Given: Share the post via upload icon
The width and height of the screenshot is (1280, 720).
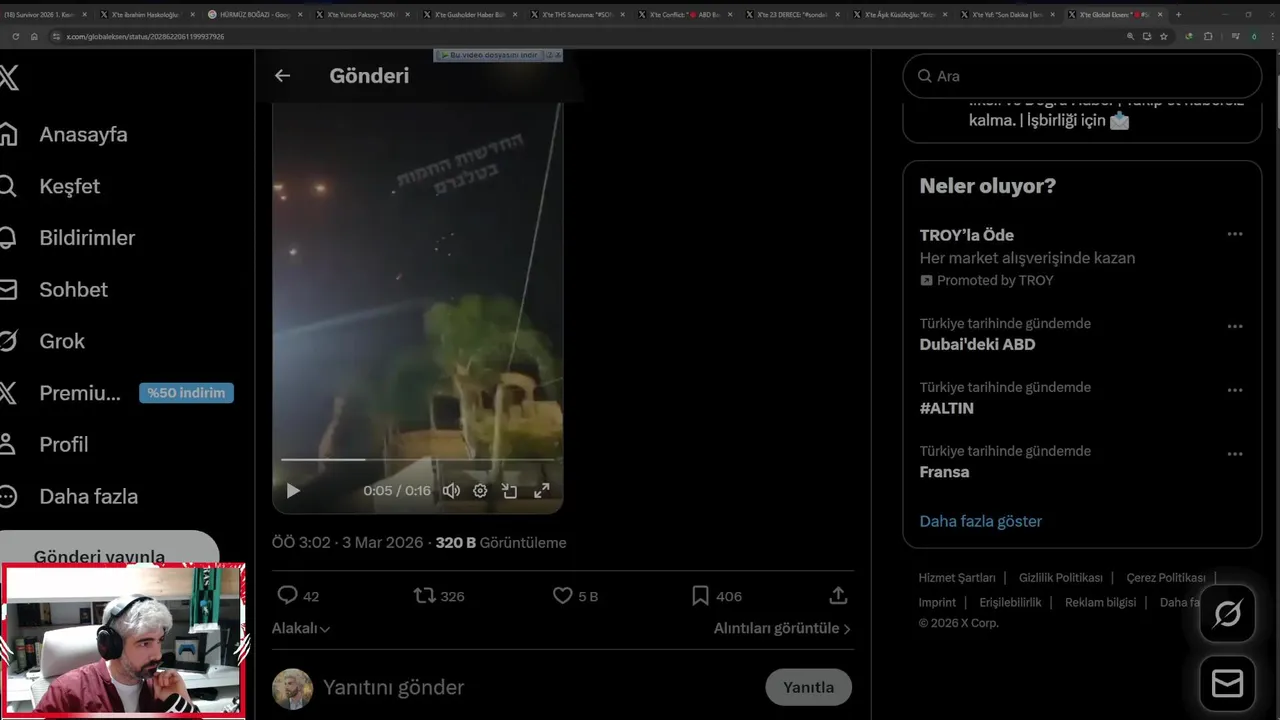Looking at the screenshot, I should coord(838,596).
